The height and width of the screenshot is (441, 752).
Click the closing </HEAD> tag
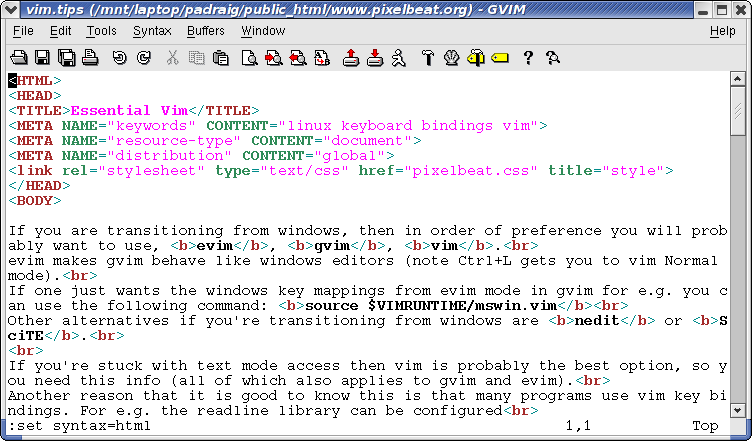pos(39,186)
